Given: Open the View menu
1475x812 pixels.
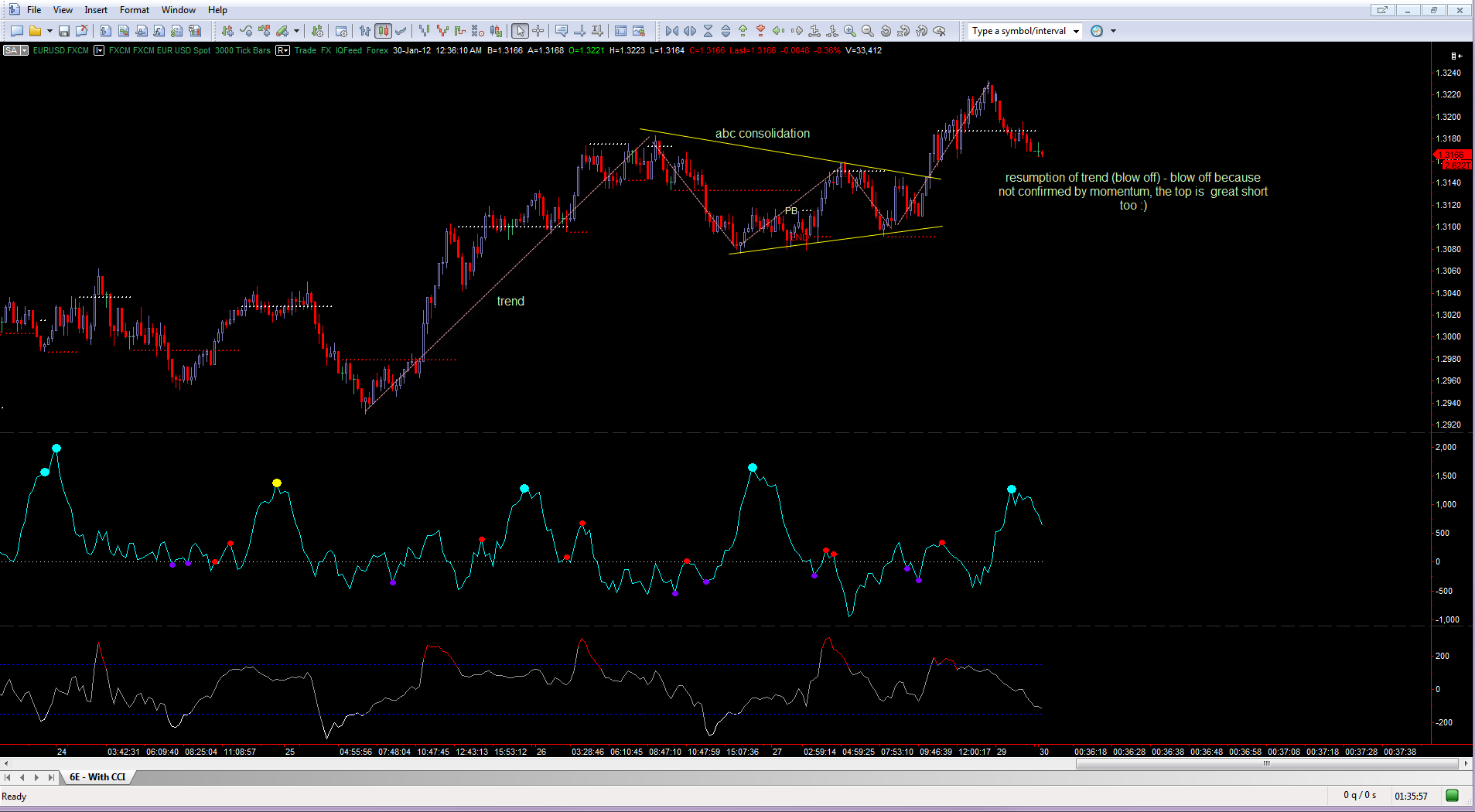Looking at the screenshot, I should 63,10.
